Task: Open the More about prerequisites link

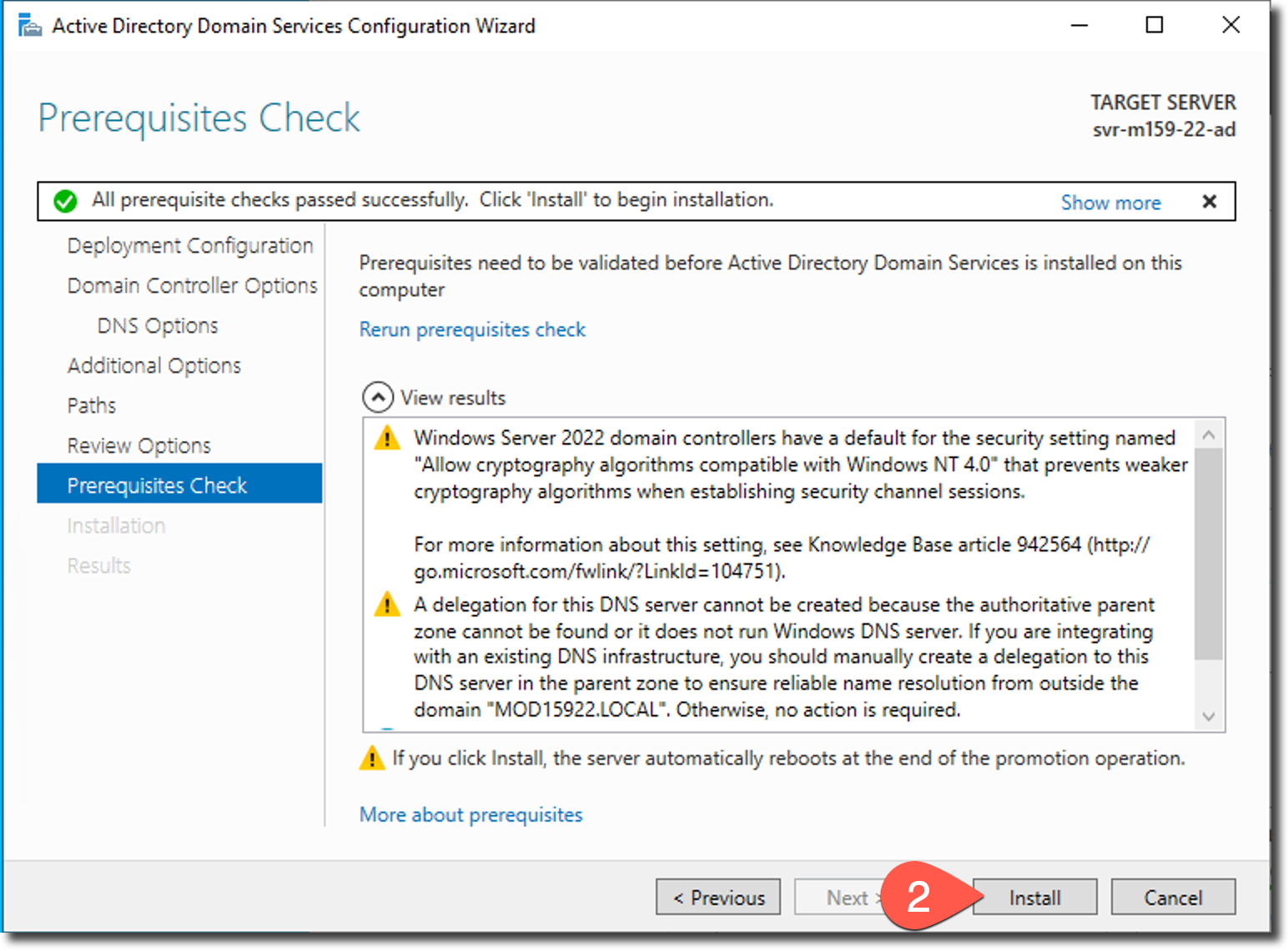Action: point(470,814)
